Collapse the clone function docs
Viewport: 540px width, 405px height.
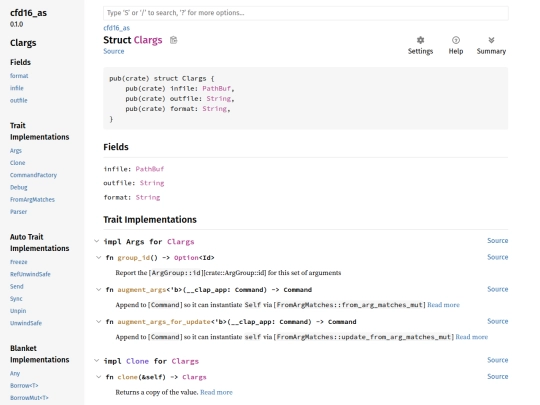pyautogui.click(x=98, y=377)
